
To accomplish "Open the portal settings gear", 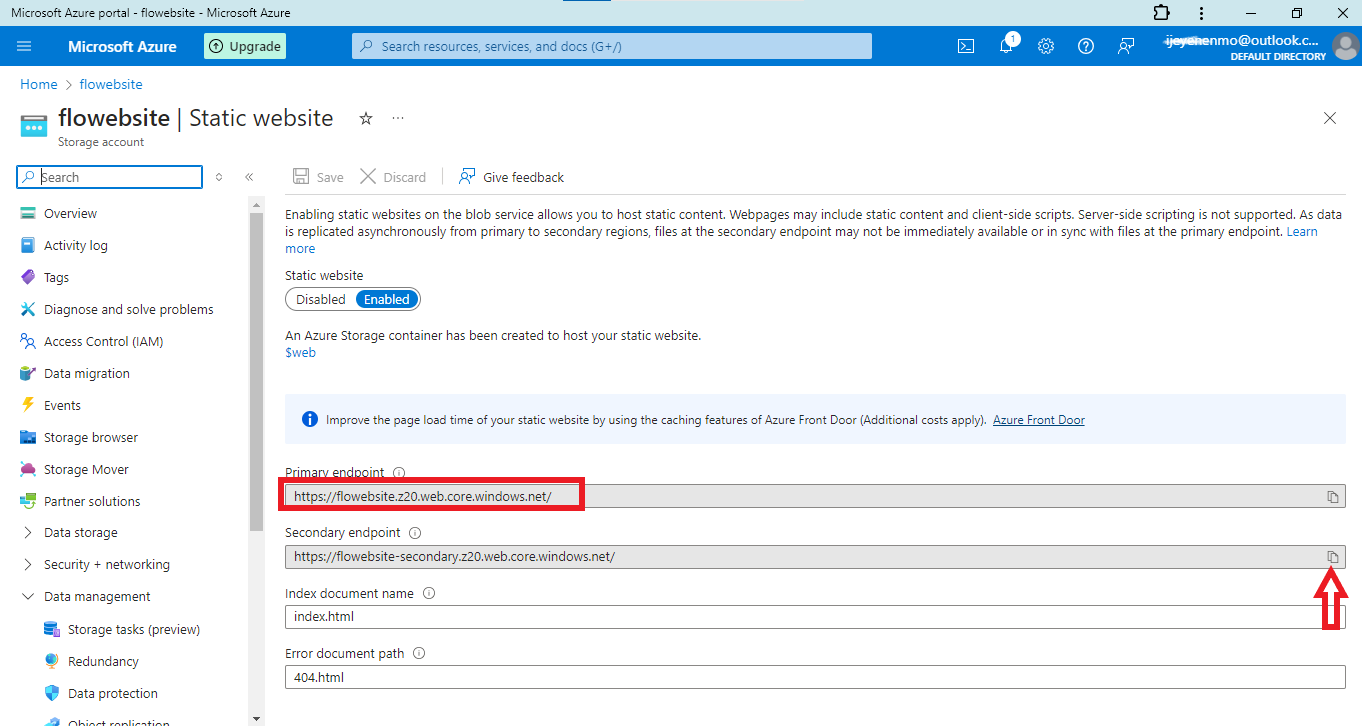I will 1046,46.
